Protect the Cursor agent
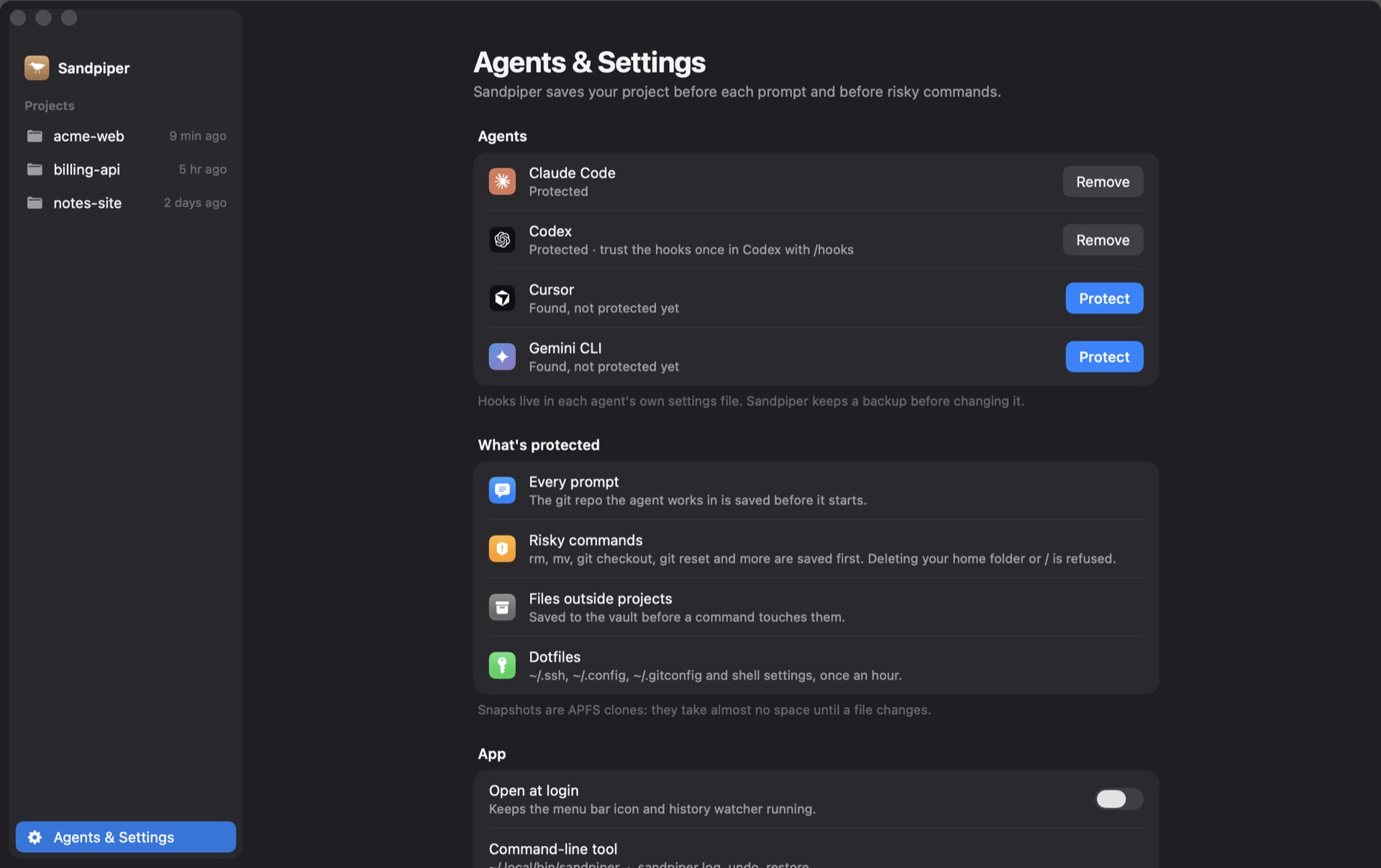Viewport: 1381px width, 868px height. pyautogui.click(x=1104, y=298)
